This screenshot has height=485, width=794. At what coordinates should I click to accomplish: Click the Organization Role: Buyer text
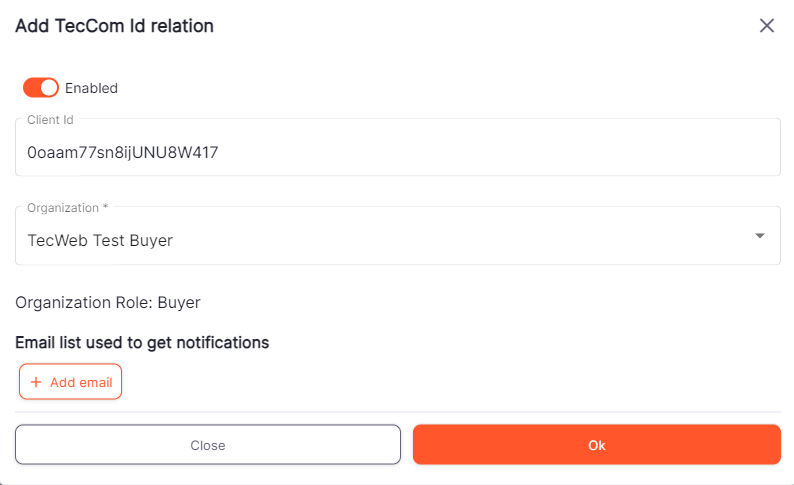tap(108, 302)
